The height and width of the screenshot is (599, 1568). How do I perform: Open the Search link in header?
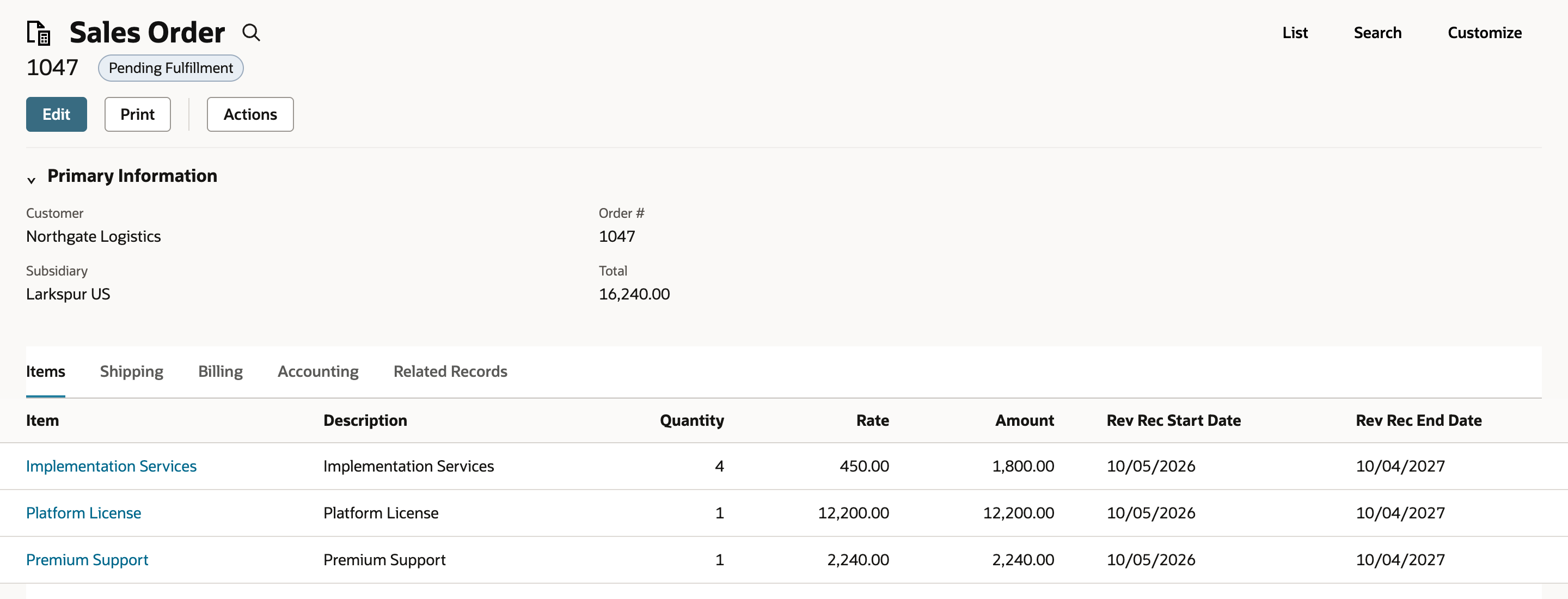pyautogui.click(x=1377, y=33)
